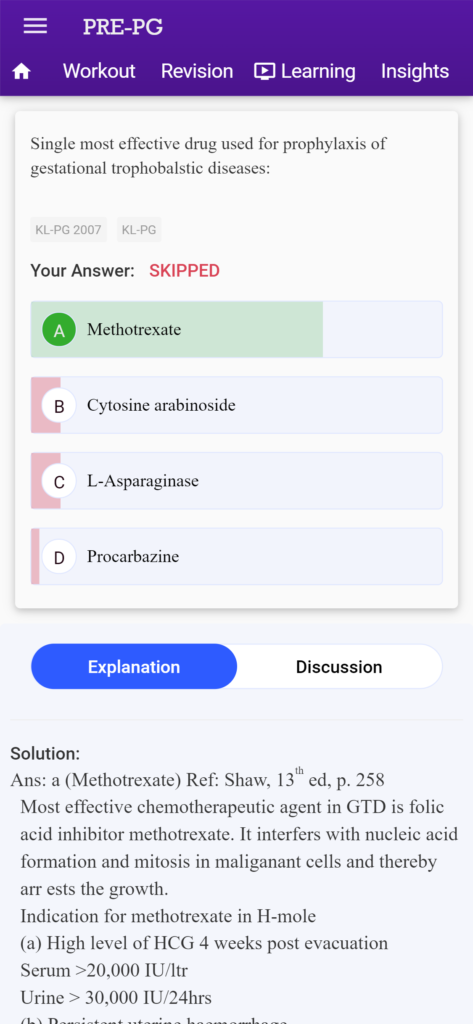The image size is (473, 1024).
Task: Tap the PRE-PG app title
Action: pyautogui.click(x=123, y=27)
